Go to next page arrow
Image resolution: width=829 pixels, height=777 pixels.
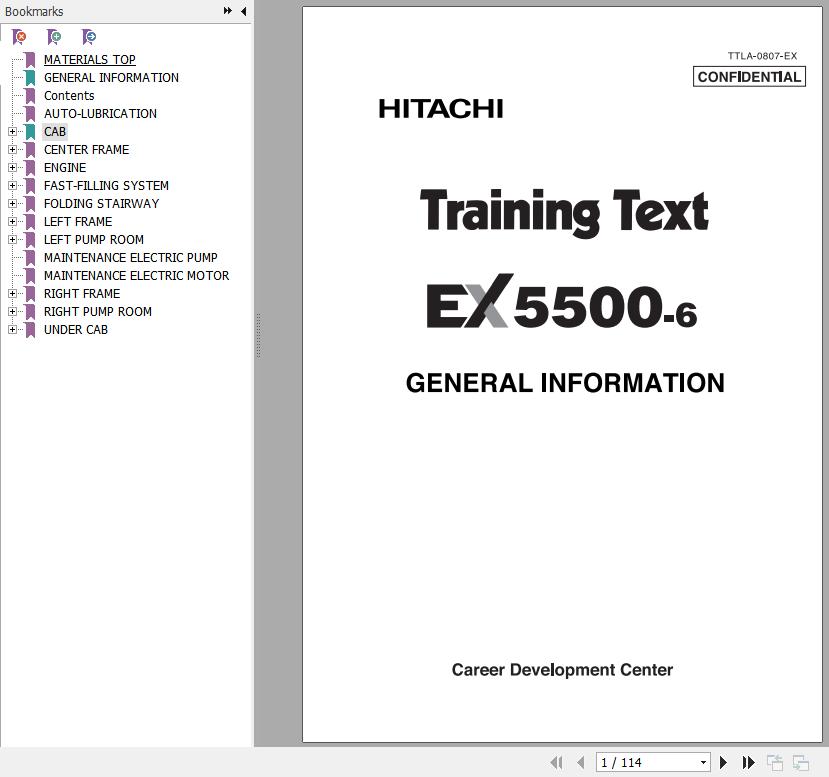click(x=723, y=762)
